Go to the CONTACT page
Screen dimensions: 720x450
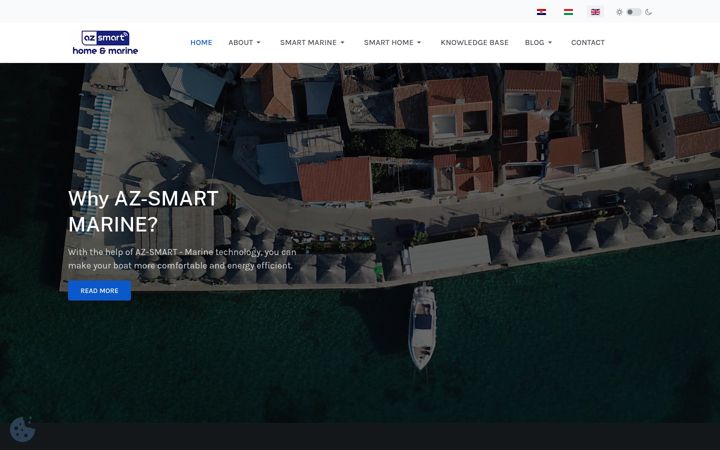click(588, 42)
